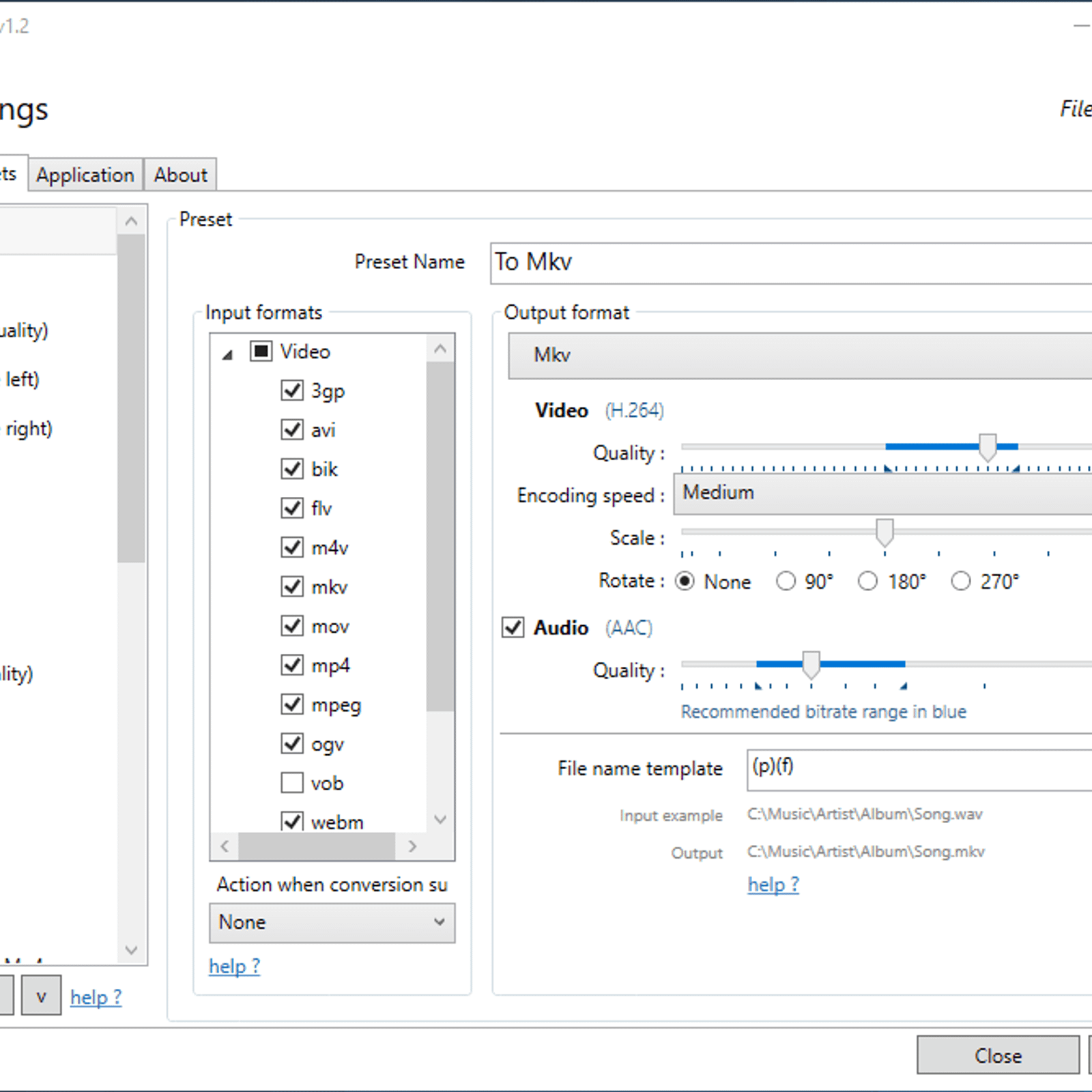Uncheck the bik input format

(x=292, y=469)
